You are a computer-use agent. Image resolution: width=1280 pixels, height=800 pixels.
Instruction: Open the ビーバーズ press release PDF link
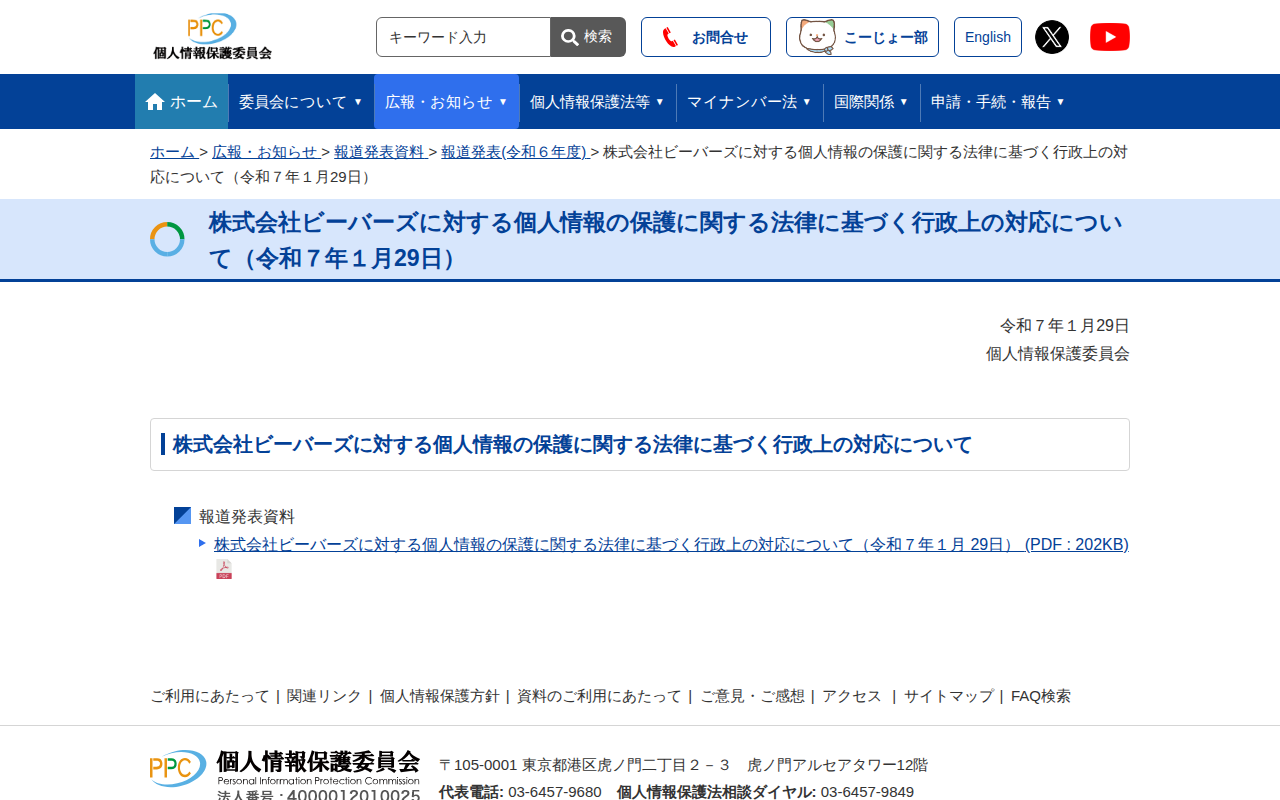pyautogui.click(x=671, y=545)
